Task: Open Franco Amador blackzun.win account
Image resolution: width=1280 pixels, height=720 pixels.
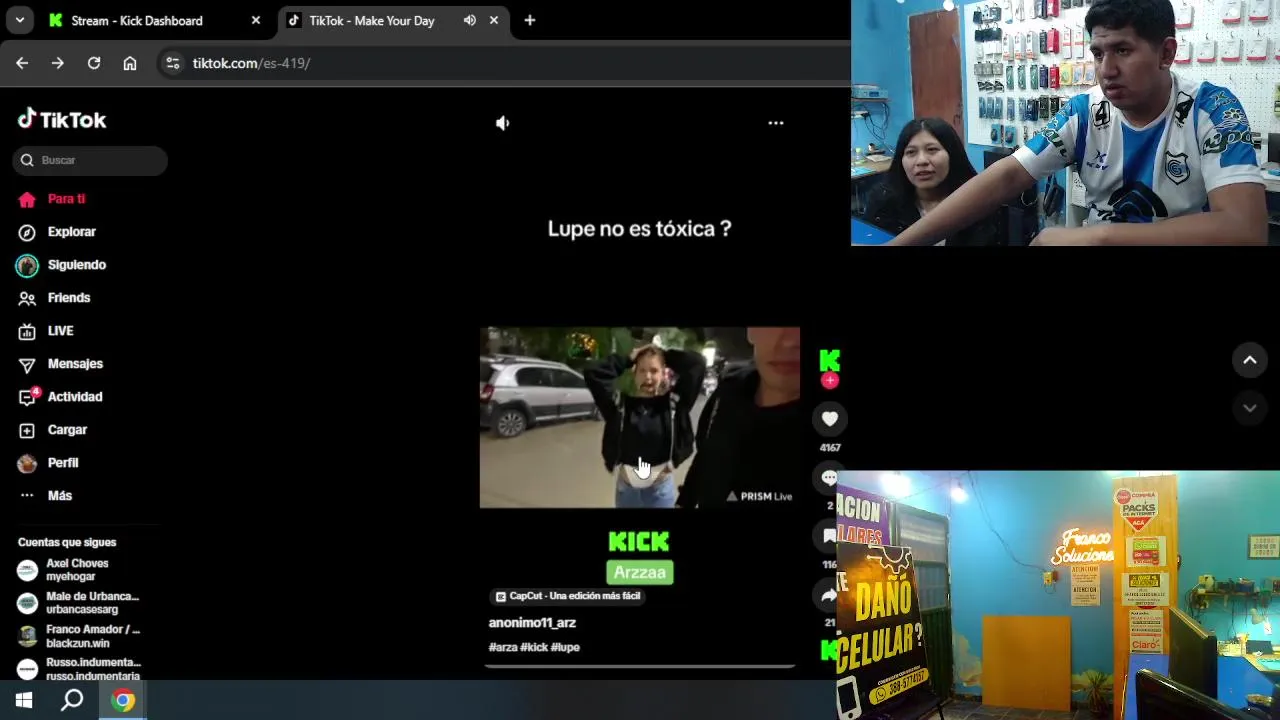Action: pos(80,636)
